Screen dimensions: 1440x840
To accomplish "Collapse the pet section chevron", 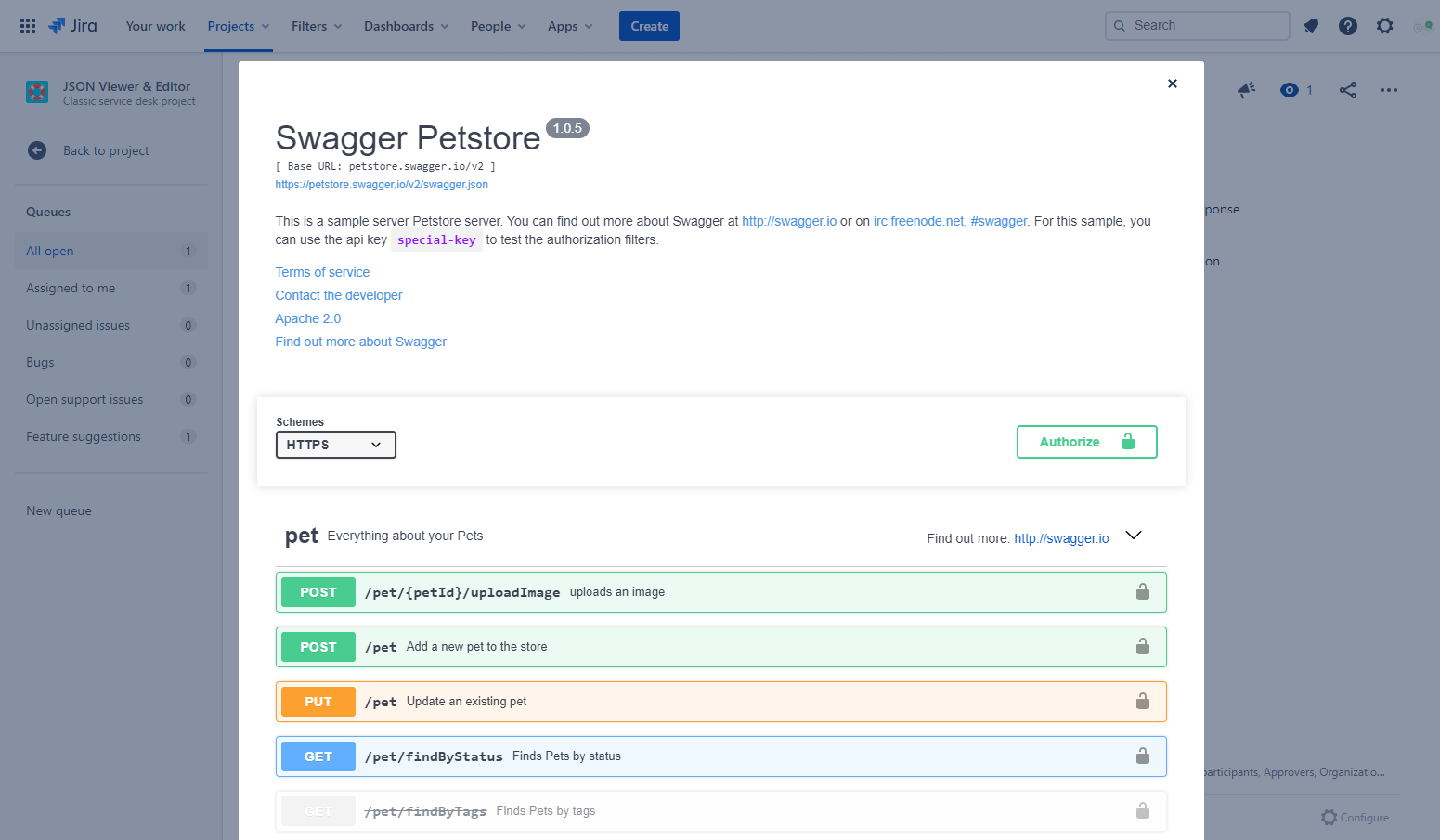I will click(x=1134, y=536).
